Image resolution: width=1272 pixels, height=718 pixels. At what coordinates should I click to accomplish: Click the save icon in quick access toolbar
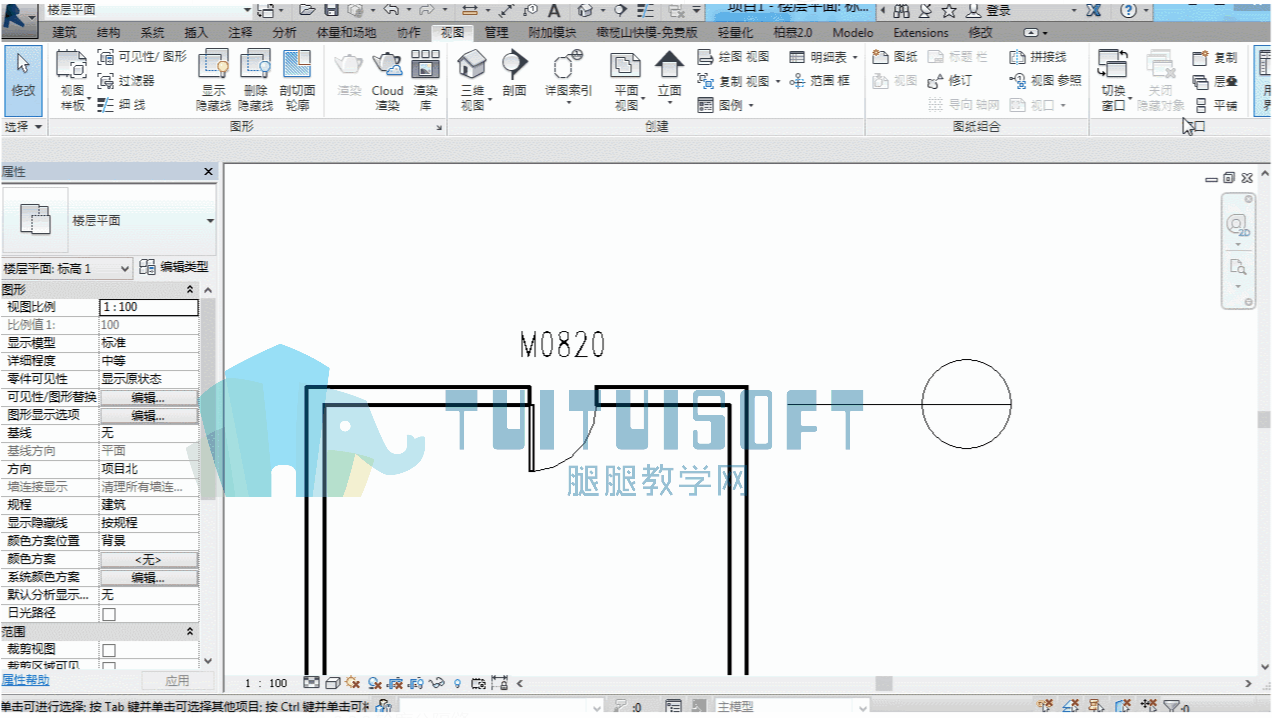click(x=332, y=10)
